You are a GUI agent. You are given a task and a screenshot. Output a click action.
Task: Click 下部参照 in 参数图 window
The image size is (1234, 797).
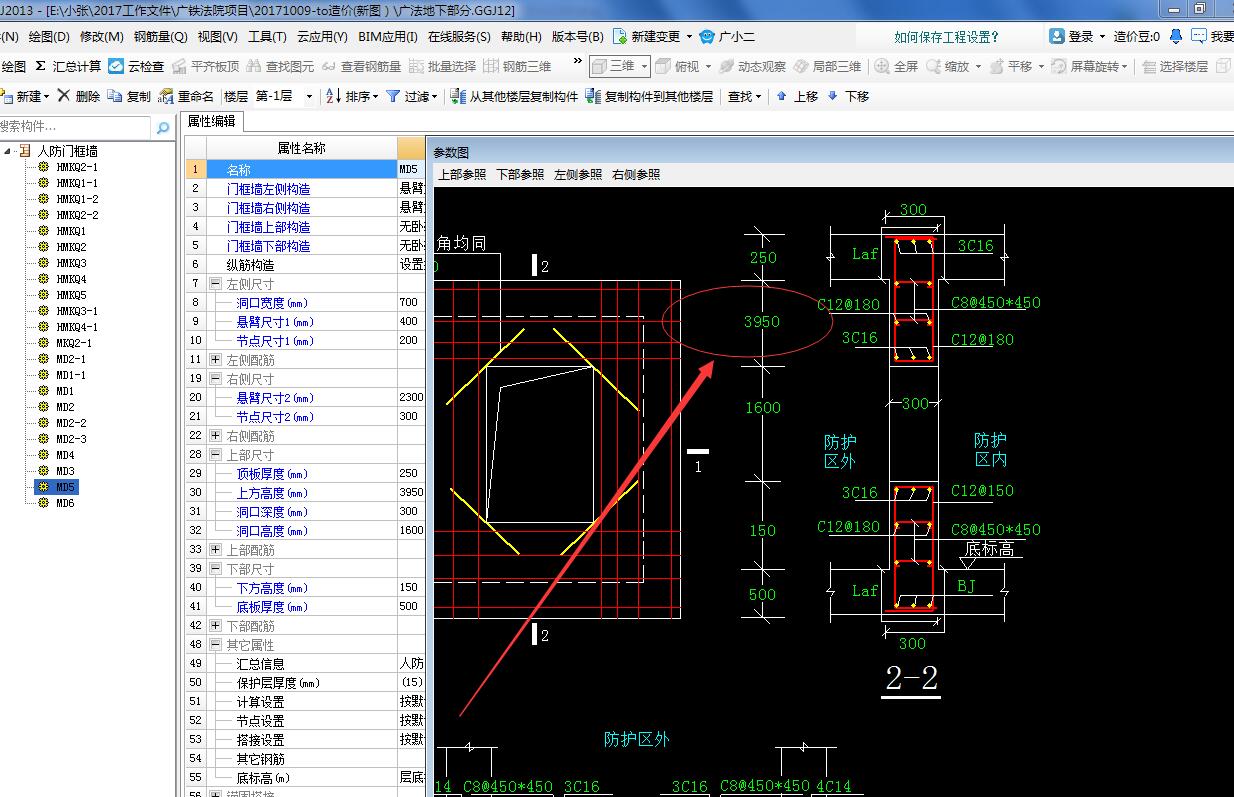pyautogui.click(x=520, y=174)
